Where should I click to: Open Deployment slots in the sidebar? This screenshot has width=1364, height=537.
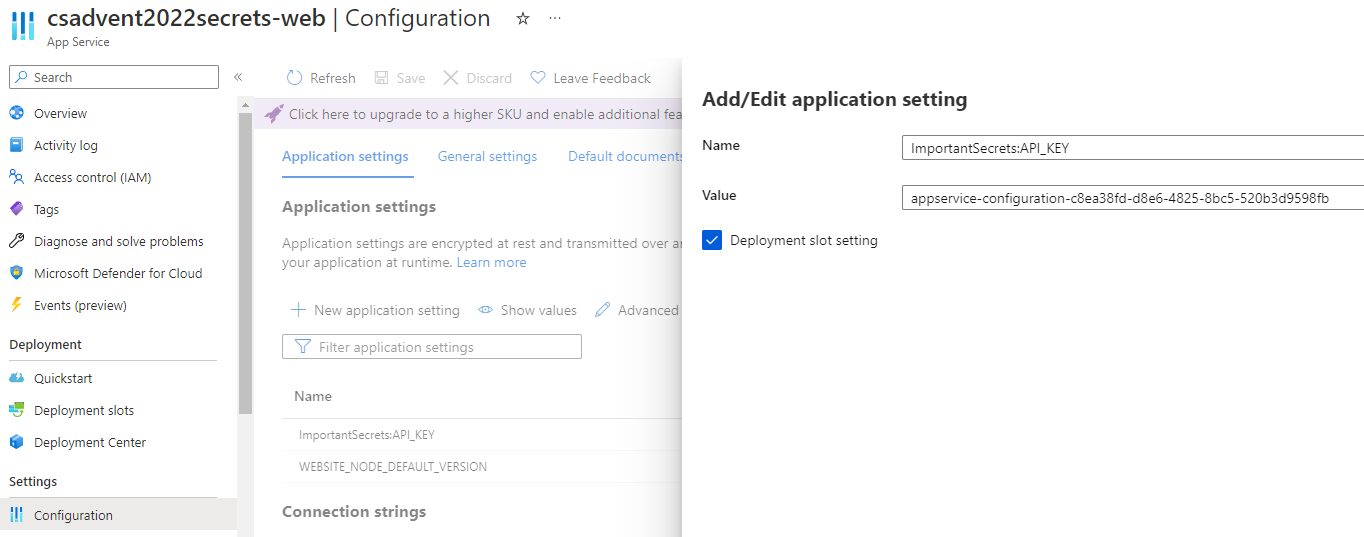(83, 410)
